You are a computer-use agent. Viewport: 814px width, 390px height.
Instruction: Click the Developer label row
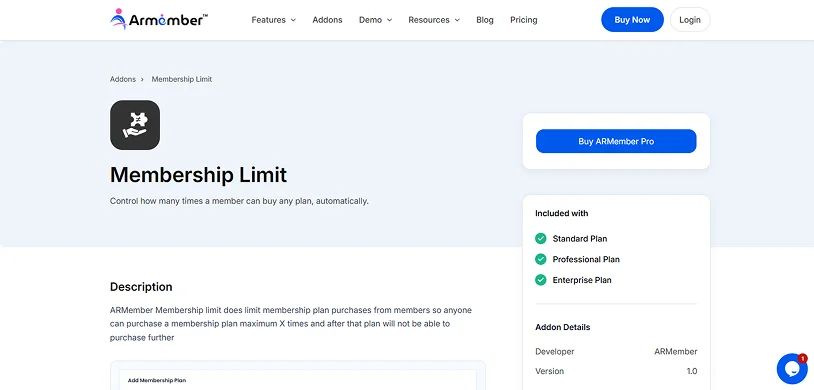(x=616, y=352)
